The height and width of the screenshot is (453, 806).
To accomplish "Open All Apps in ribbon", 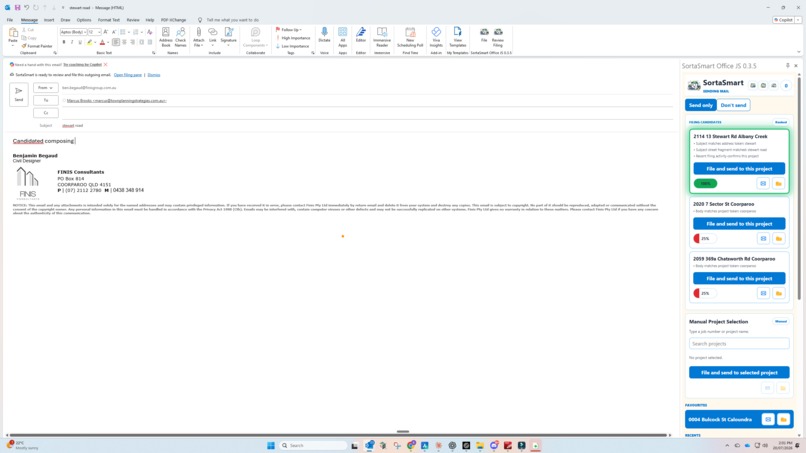I will 342,37.
